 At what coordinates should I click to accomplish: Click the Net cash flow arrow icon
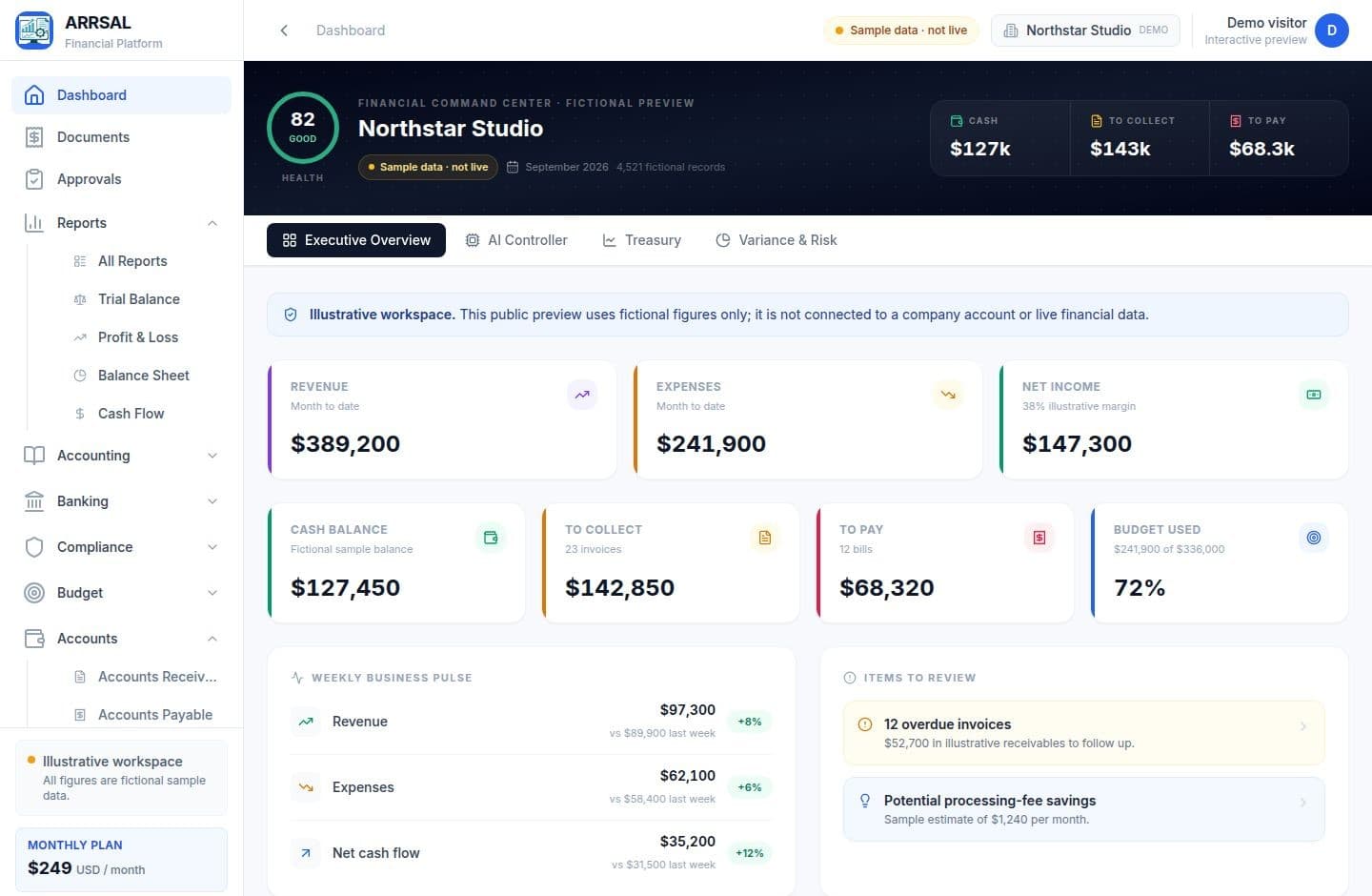(x=306, y=853)
